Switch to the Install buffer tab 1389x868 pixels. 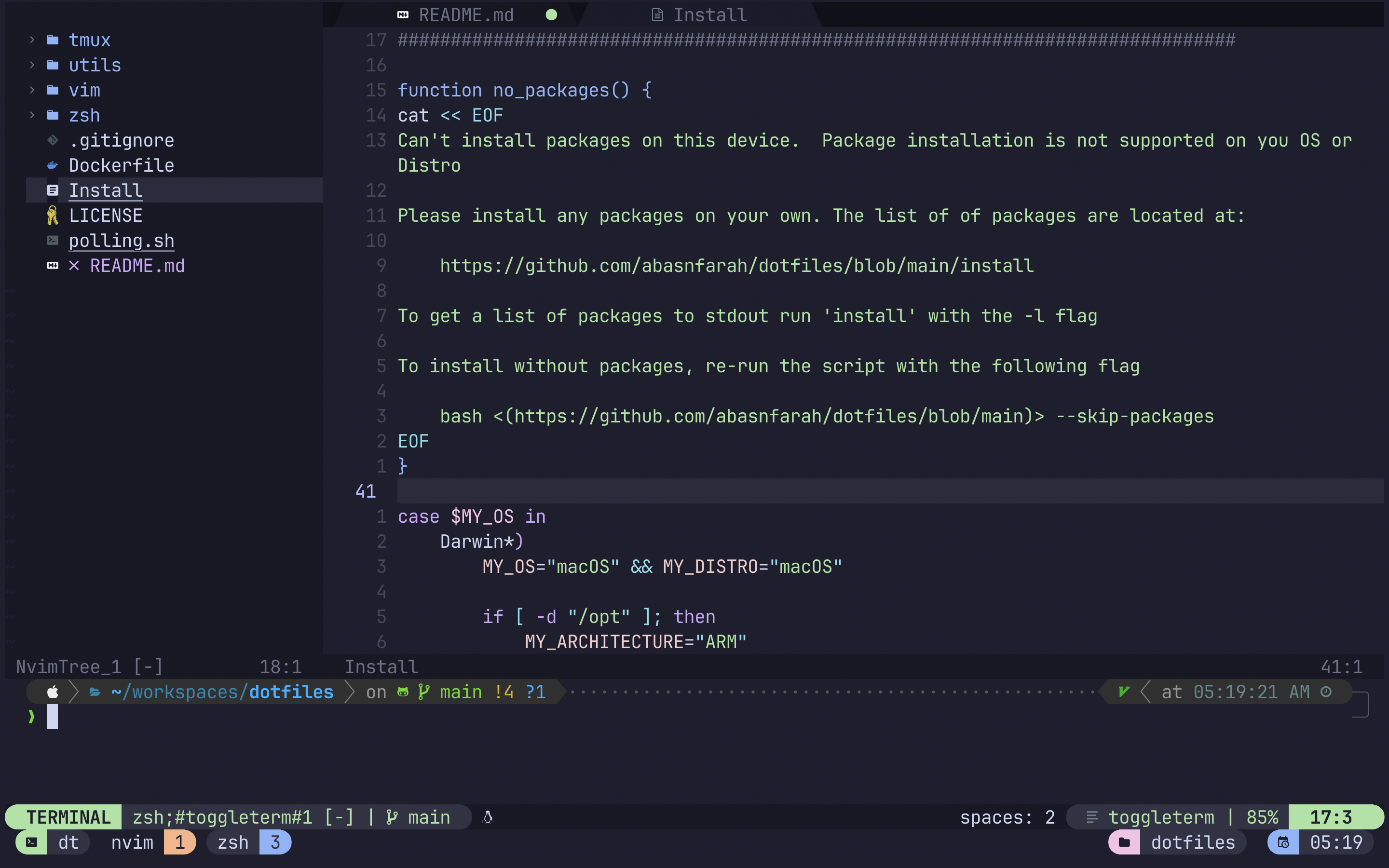[x=709, y=15]
